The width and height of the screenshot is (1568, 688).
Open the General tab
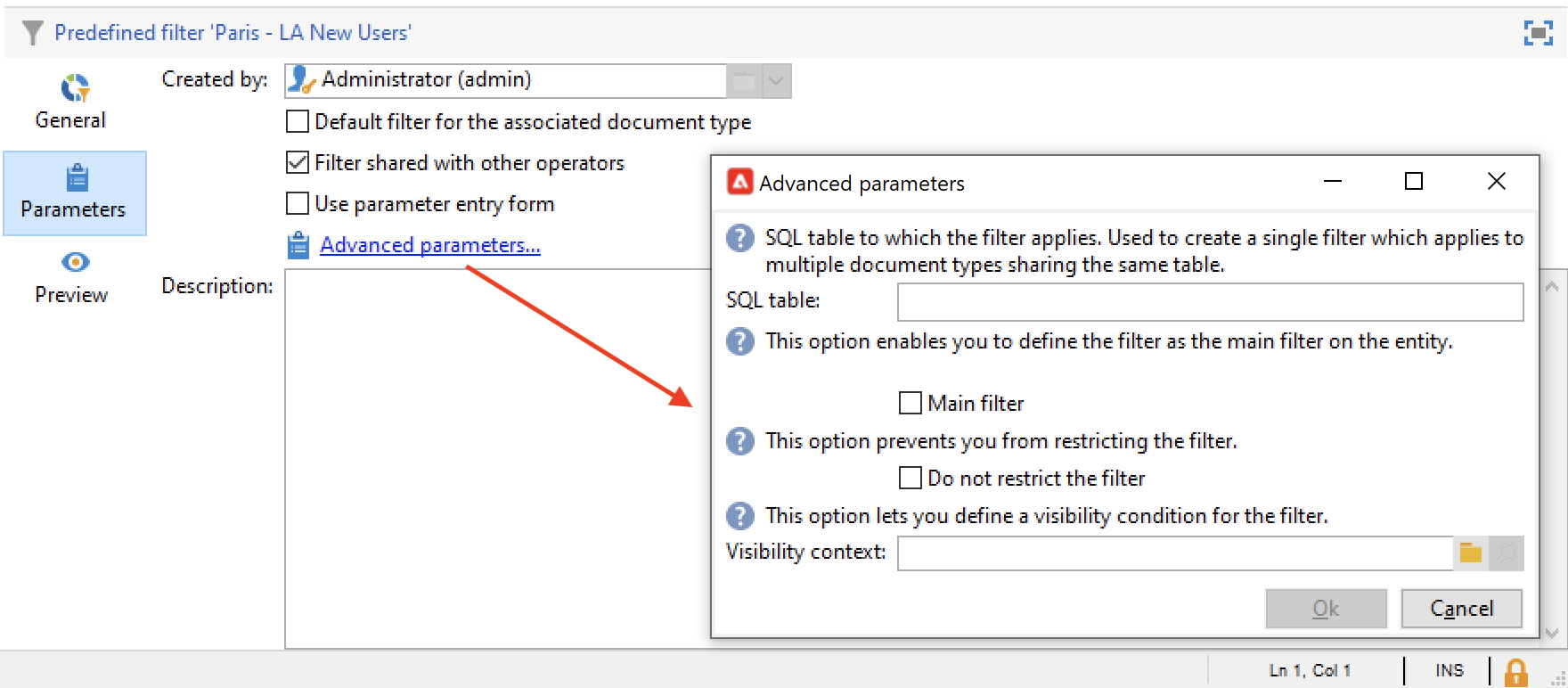[71, 102]
